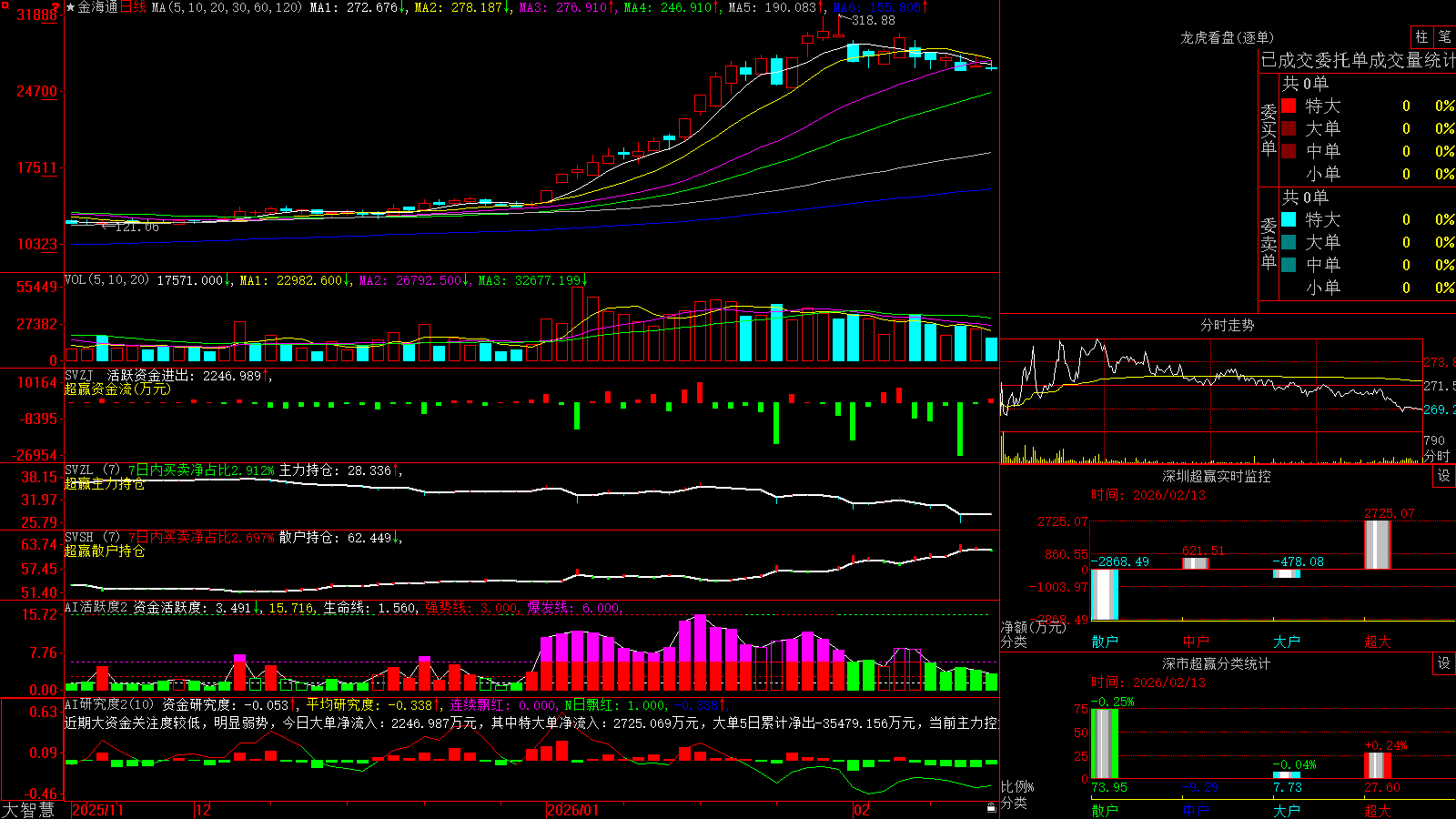Click the lock icon on the time axis
This screenshot has width=1456, height=819.
[991, 808]
